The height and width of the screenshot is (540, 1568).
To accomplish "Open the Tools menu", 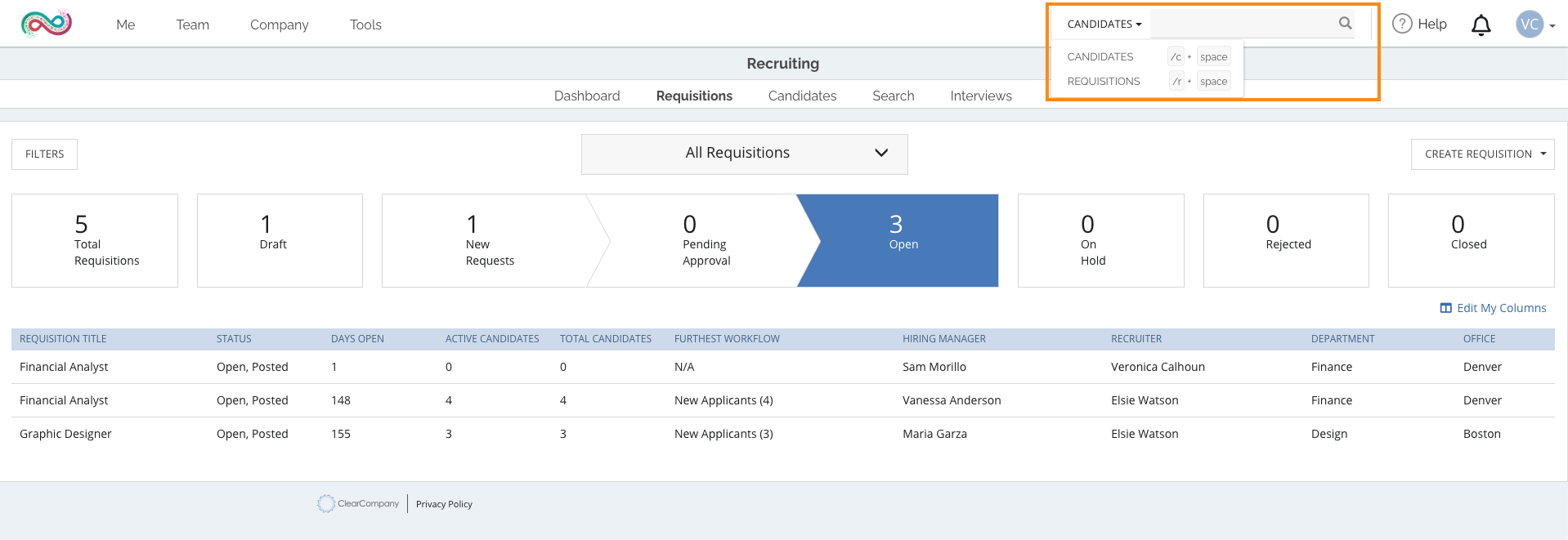I will (365, 25).
